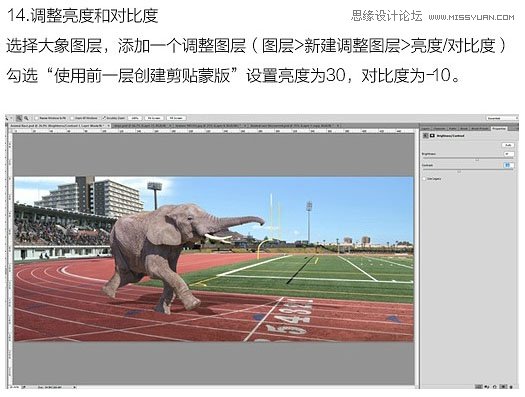Click the Fit Screen button
Viewport: 525px width, 397px height.
tap(155, 118)
